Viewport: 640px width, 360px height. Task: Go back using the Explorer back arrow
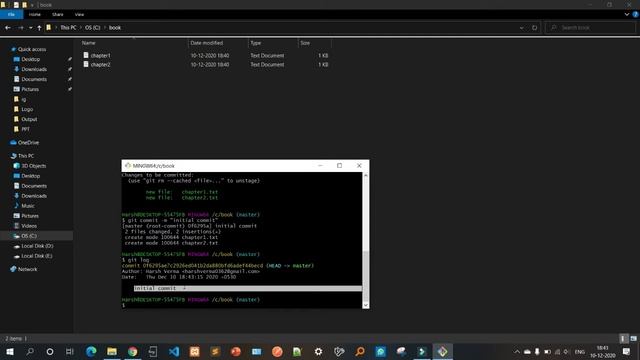click(8, 28)
